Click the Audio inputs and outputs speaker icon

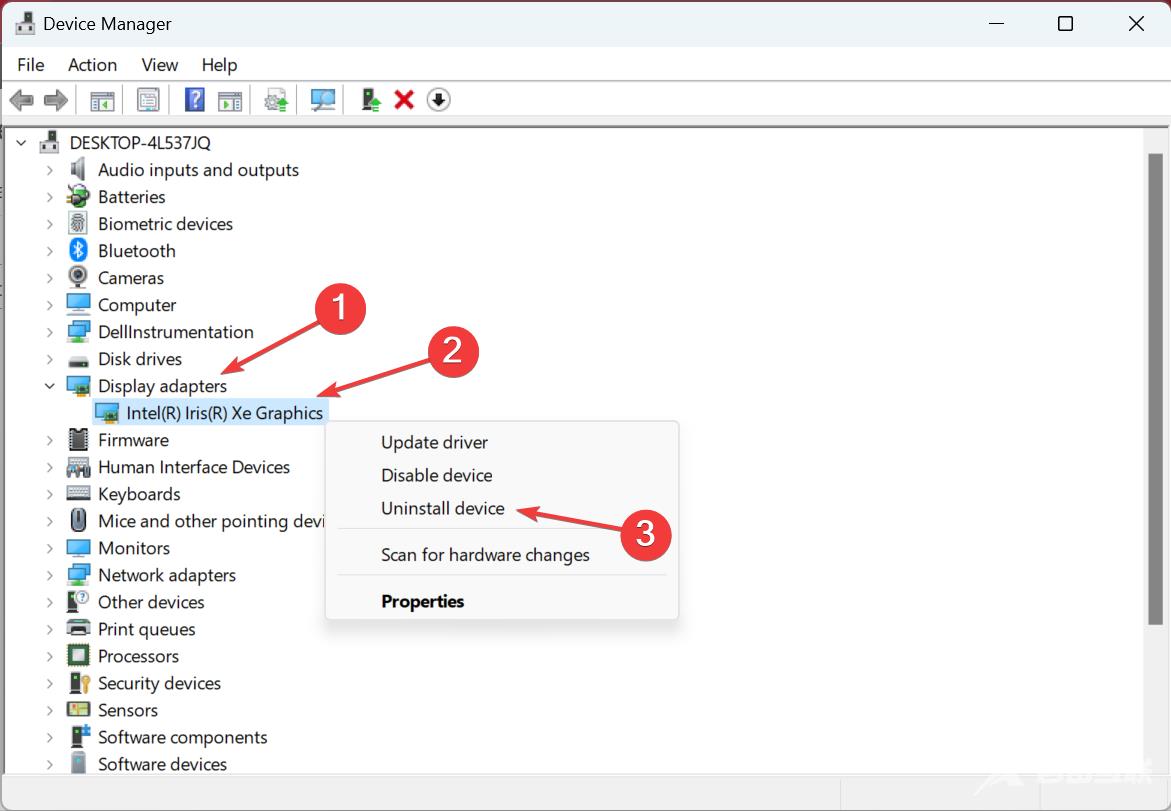(78, 170)
